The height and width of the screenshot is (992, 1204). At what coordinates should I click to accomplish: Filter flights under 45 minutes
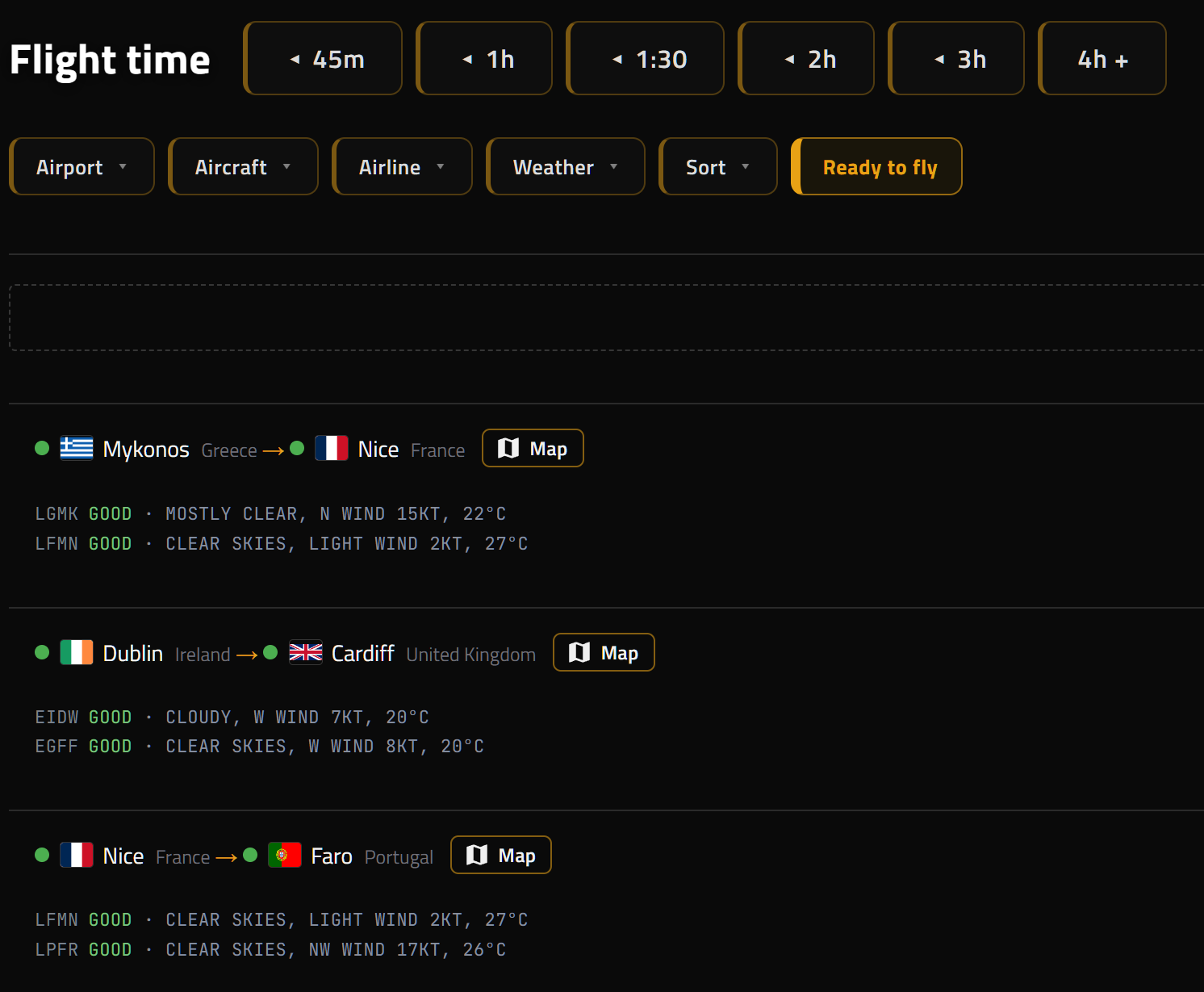[x=323, y=58]
